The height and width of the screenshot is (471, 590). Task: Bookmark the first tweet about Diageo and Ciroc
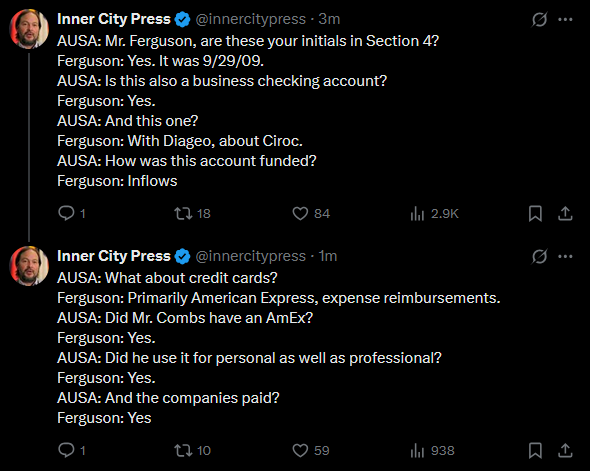click(535, 213)
